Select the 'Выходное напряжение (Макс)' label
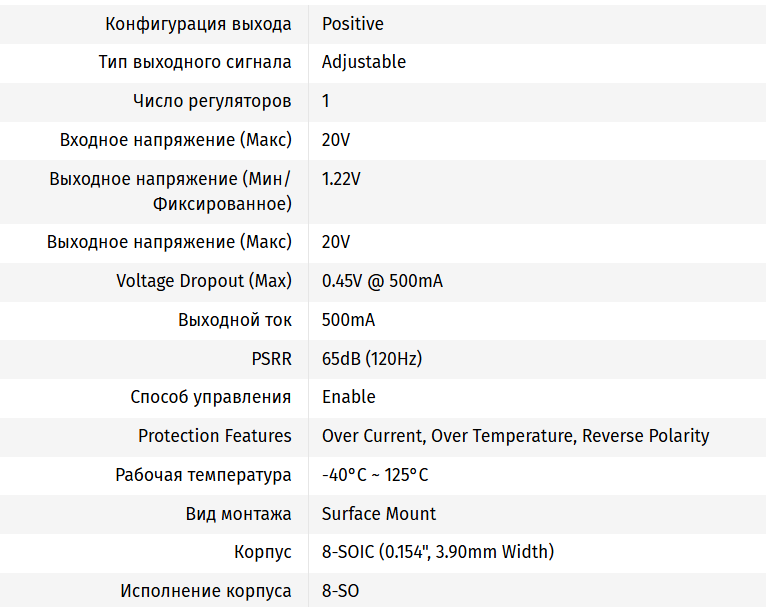Screen dimensions: 766x607 (169, 242)
